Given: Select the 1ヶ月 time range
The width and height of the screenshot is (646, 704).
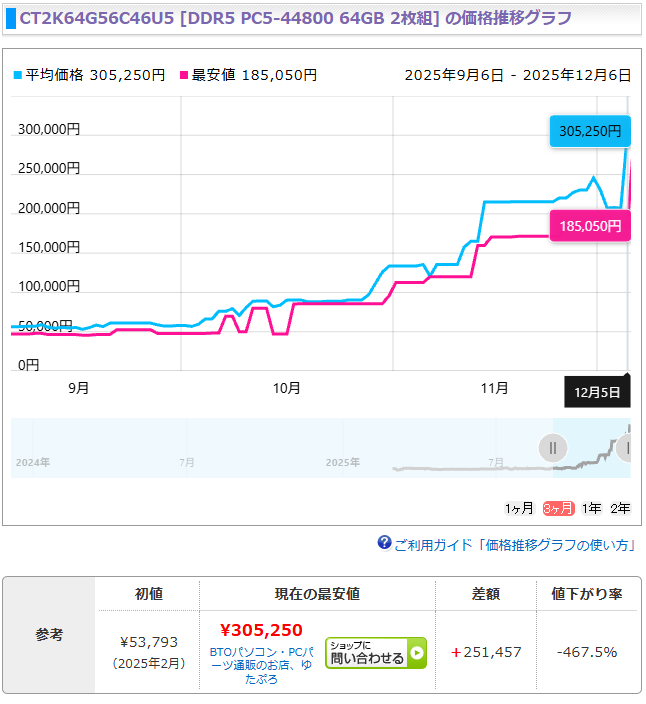Looking at the screenshot, I should click(520, 508).
